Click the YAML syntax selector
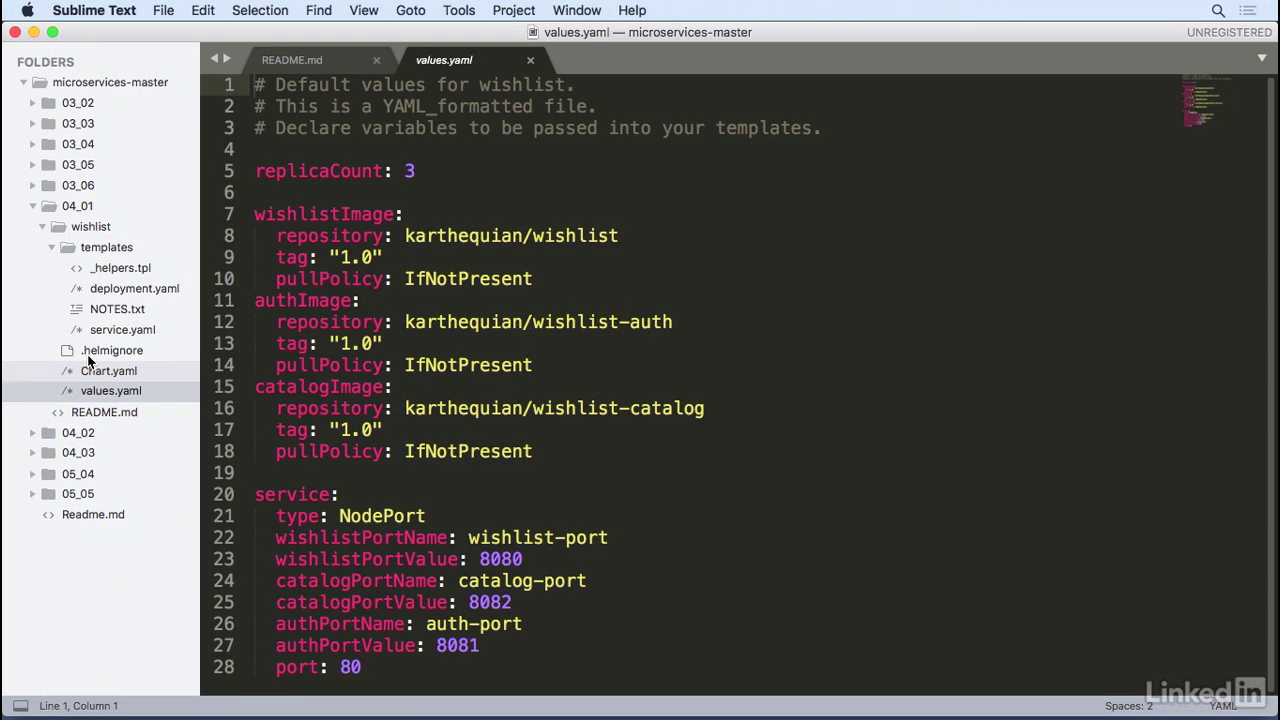The height and width of the screenshot is (720, 1280). click(x=1223, y=706)
